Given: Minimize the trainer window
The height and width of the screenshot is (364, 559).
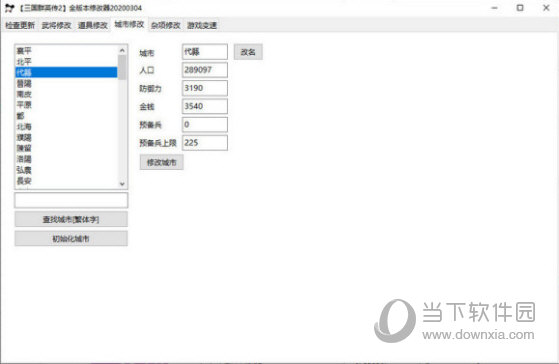Looking at the screenshot, I should click(x=494, y=8).
